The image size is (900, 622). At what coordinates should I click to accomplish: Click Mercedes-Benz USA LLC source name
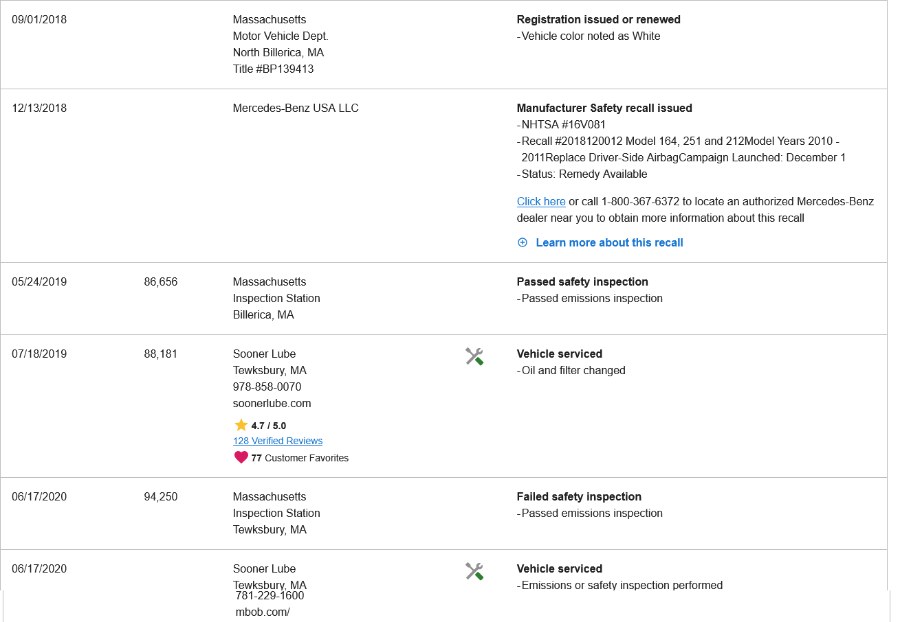pyautogui.click(x=296, y=108)
